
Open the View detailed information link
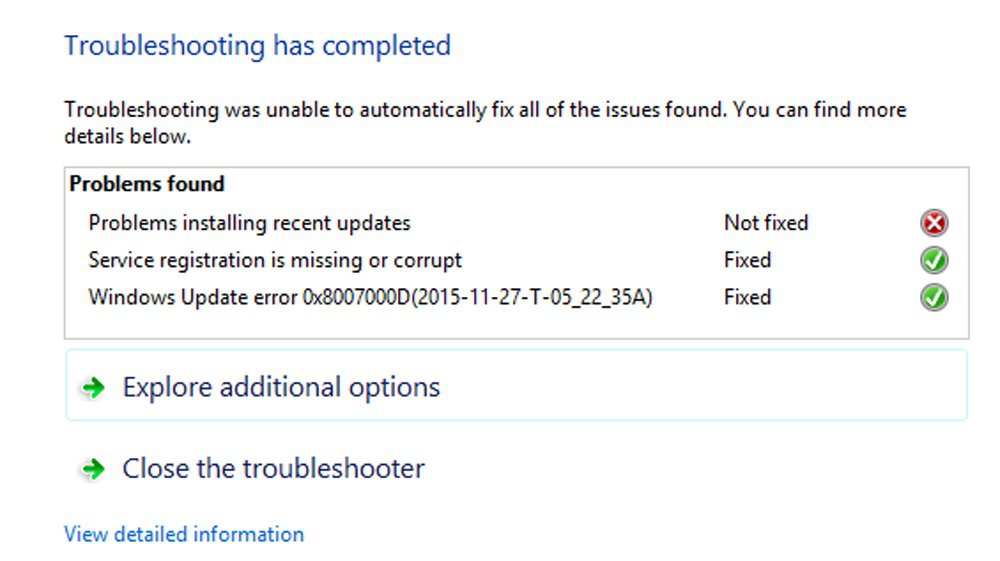(184, 534)
